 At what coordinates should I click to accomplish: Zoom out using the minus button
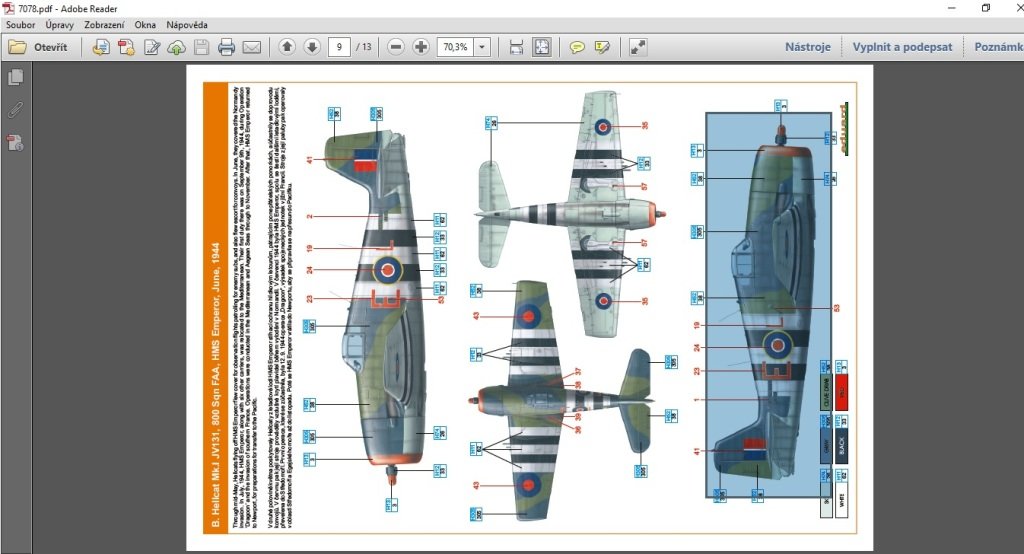(396, 47)
